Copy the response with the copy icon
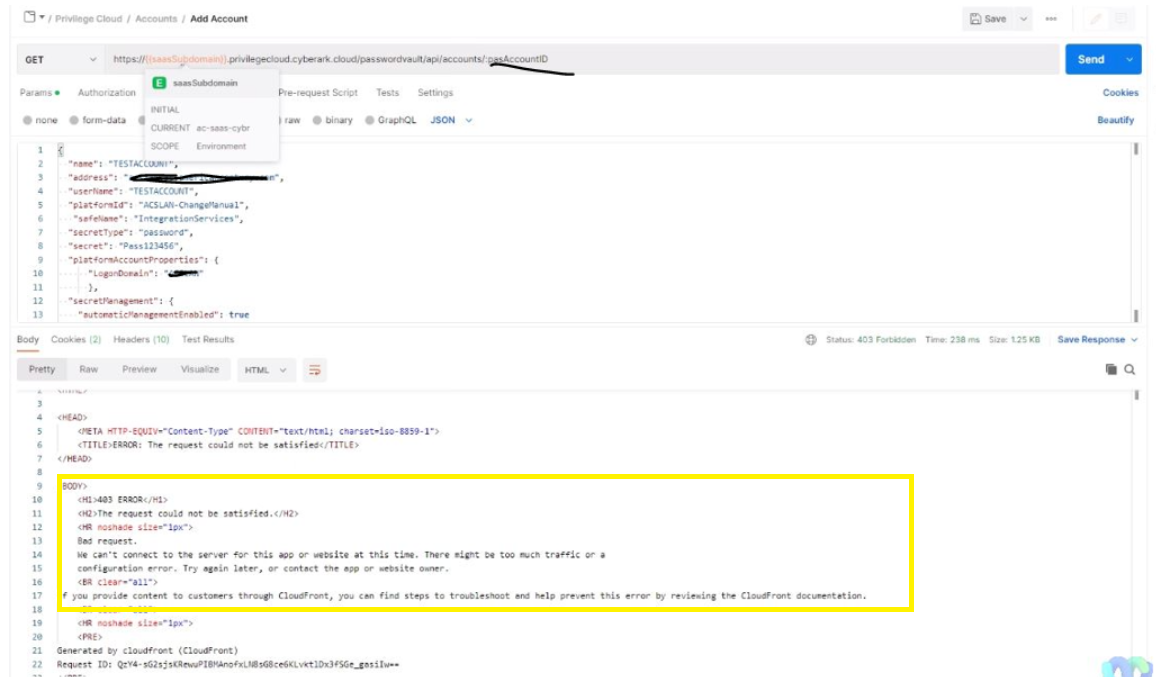Screen dimensions: 1156x677 coord(1111,369)
